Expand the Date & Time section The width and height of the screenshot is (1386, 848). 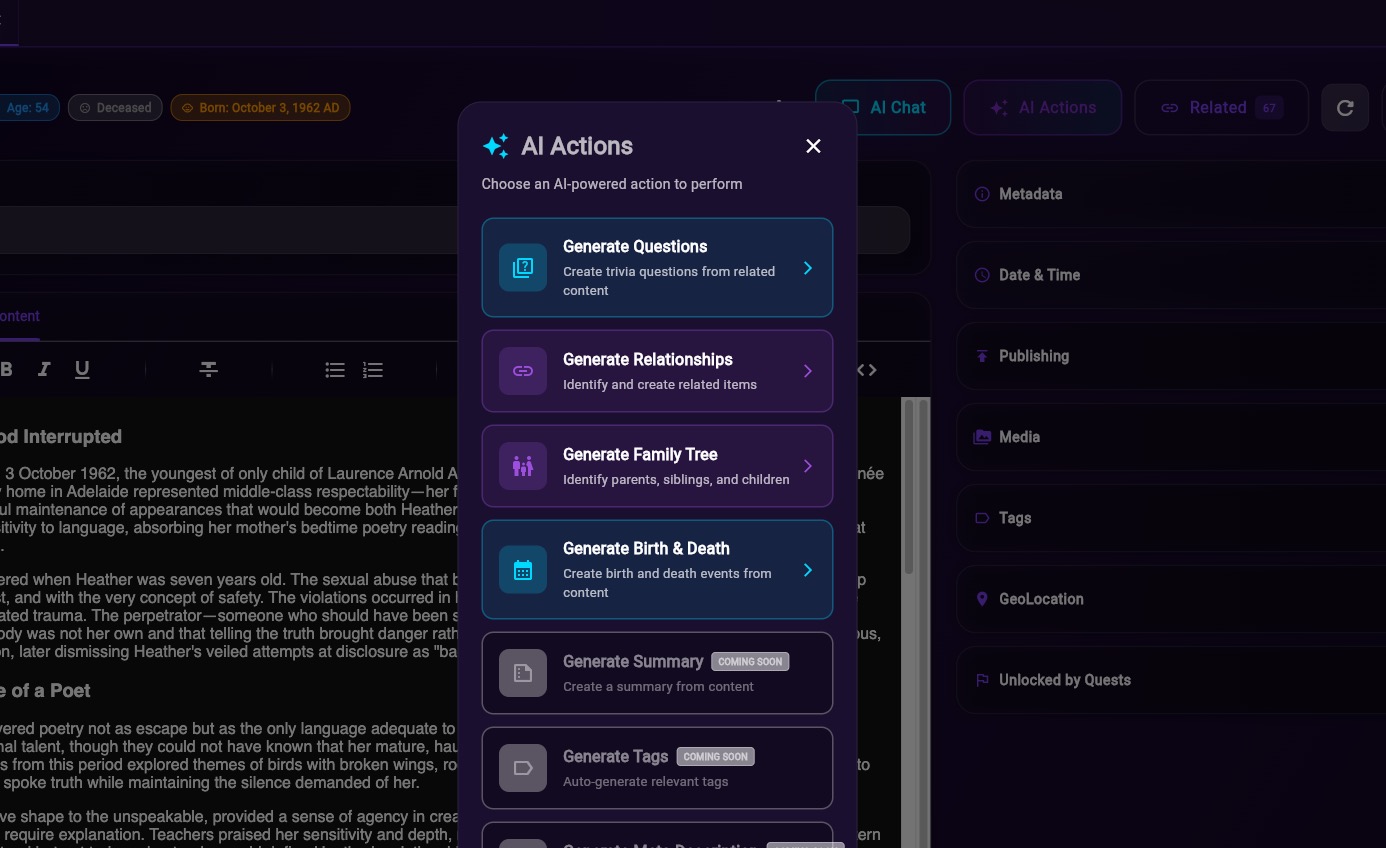[1039, 274]
